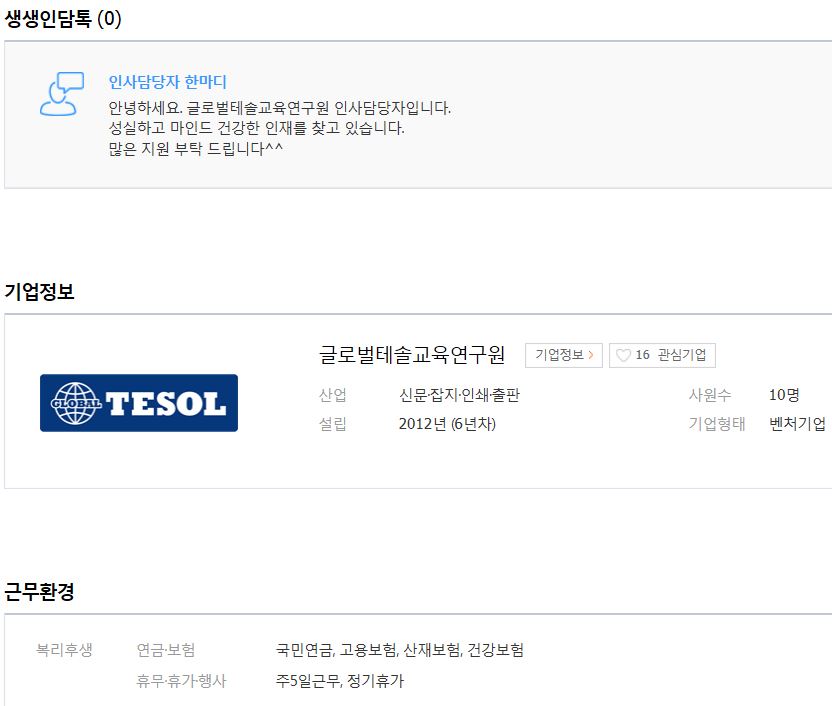Click the 생생인담톡 (0) section heading

pyautogui.click(x=63, y=19)
